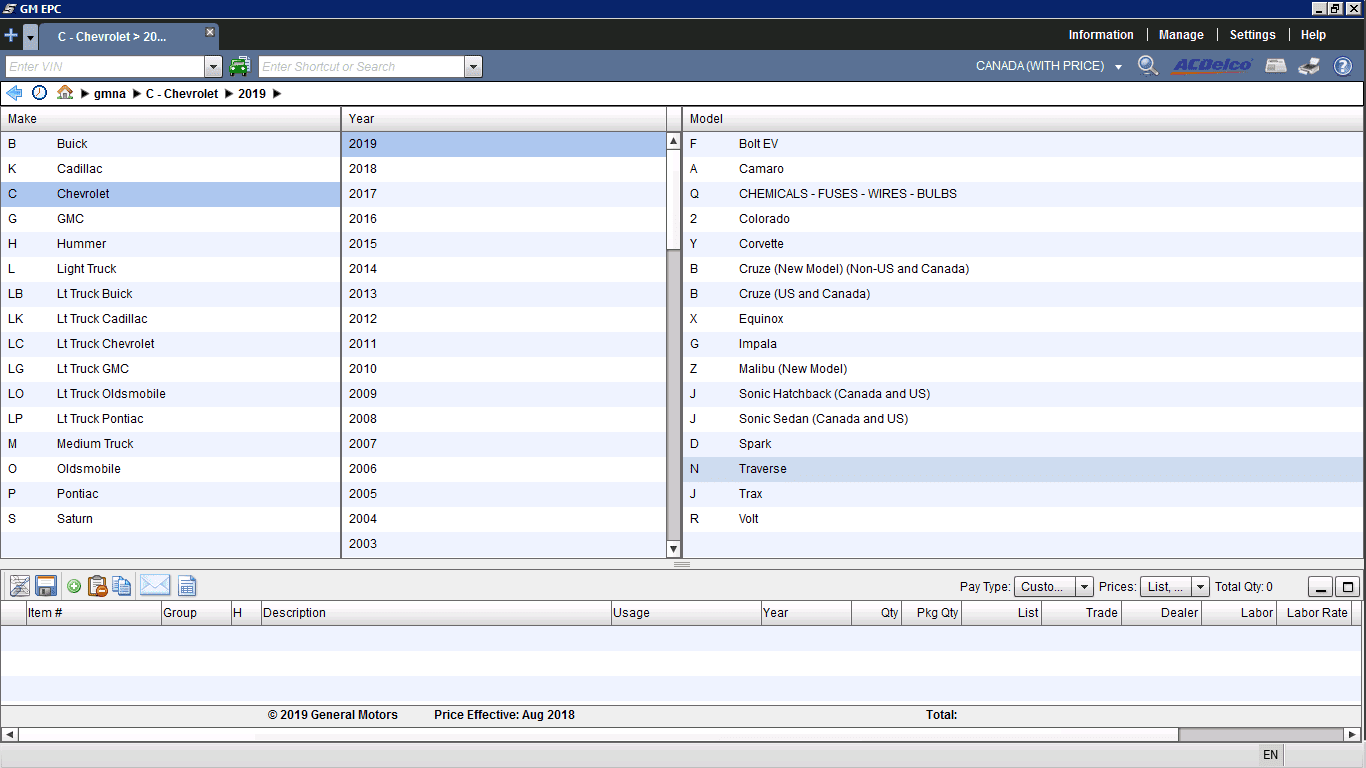This screenshot has height=768, width=1366.
Task: Expand the VIN history dropdown
Action: 213,67
